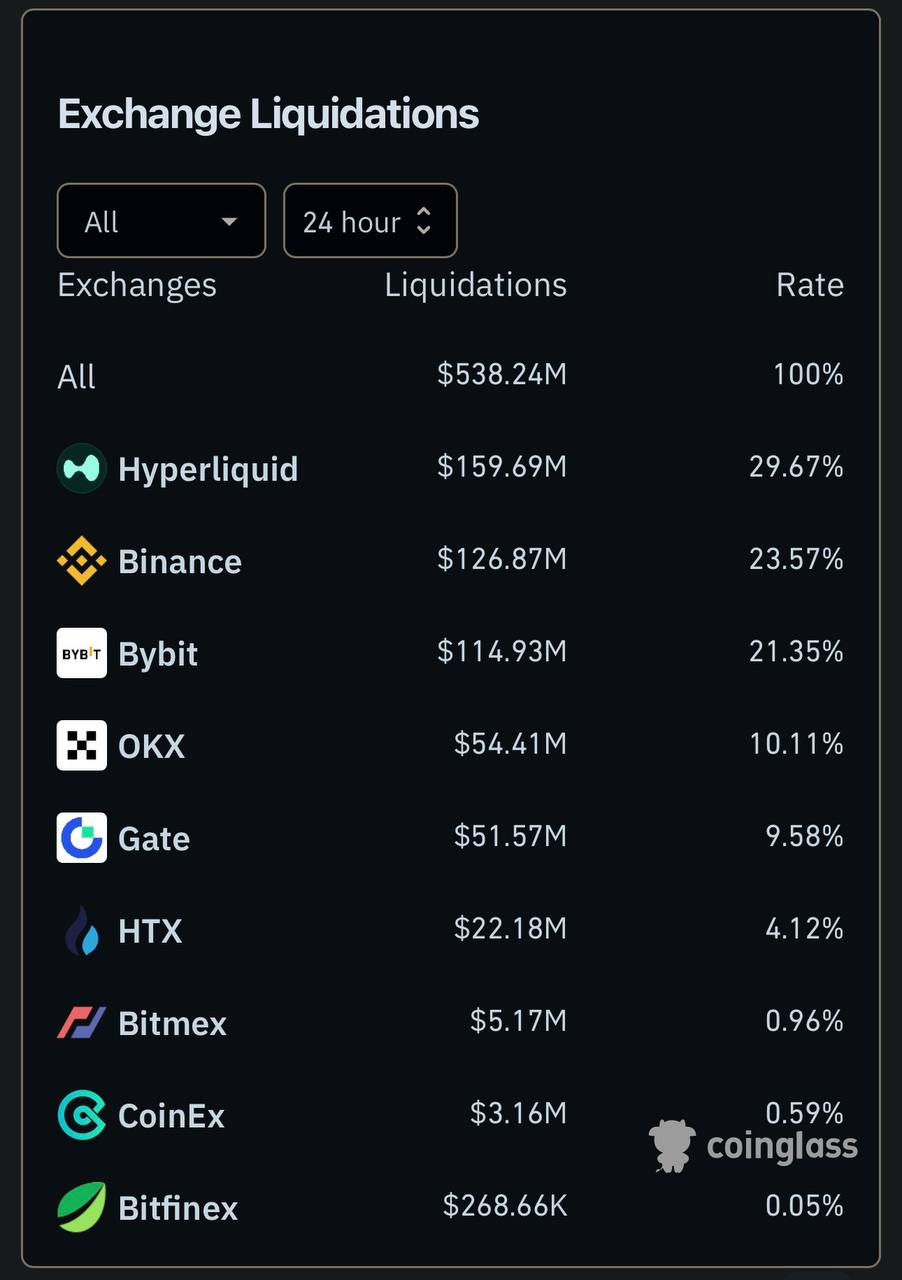Click the coinglass watermark logo
This screenshot has height=1280, width=902.
tap(753, 1146)
